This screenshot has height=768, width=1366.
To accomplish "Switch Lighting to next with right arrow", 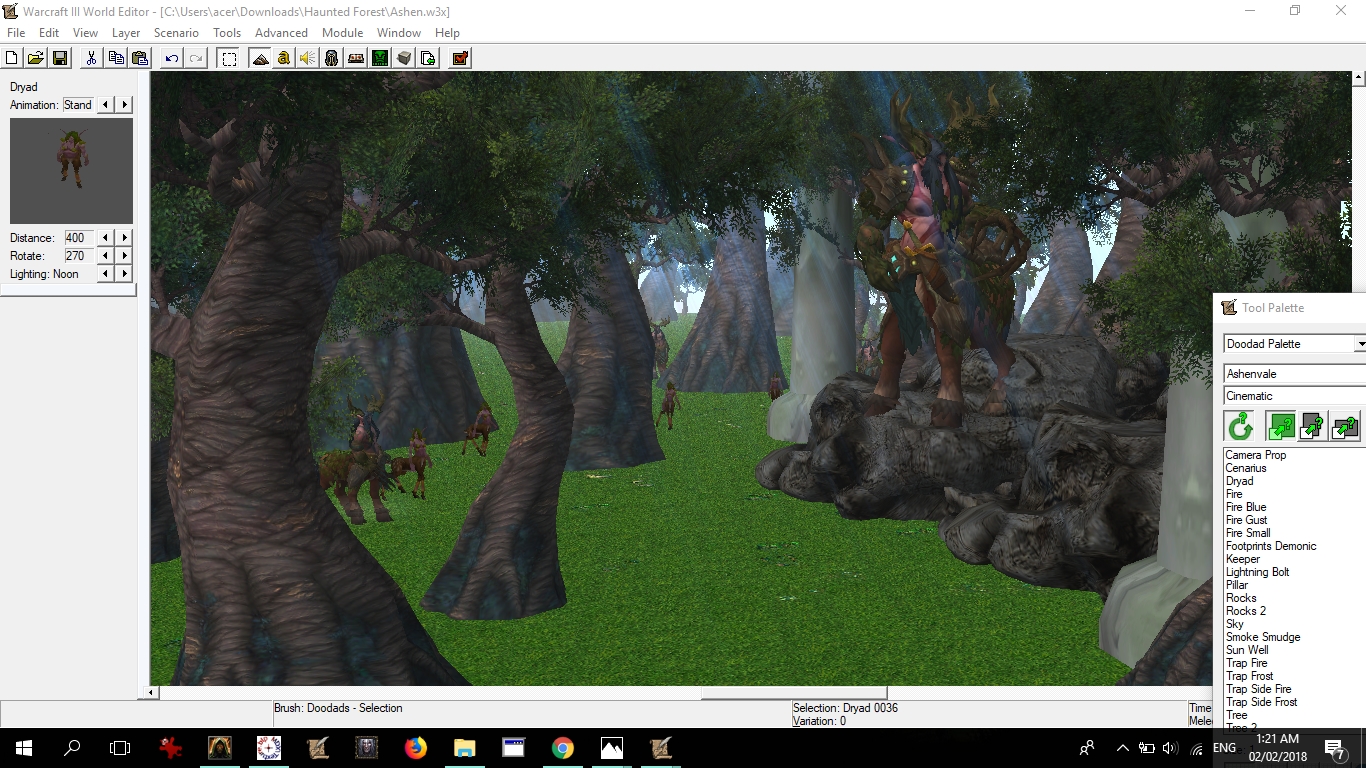I will [x=124, y=274].
